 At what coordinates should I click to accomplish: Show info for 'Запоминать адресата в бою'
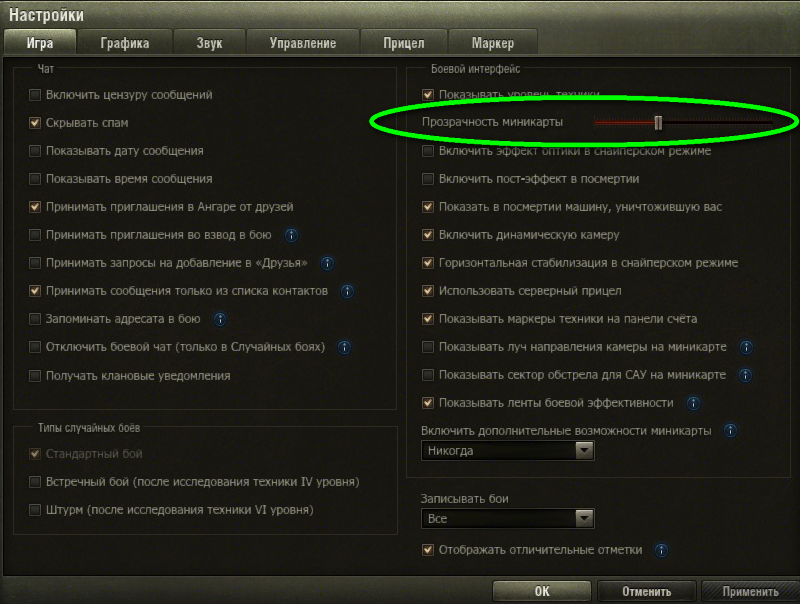pos(220,319)
